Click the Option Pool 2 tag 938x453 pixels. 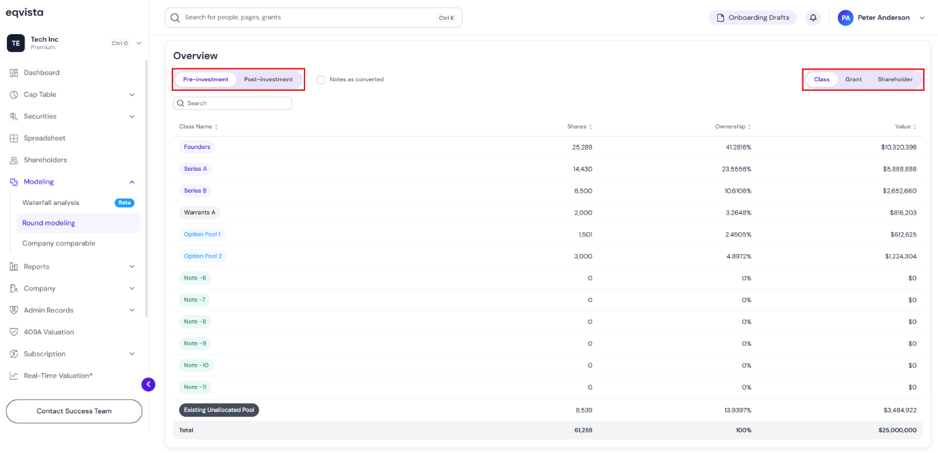pyautogui.click(x=203, y=256)
